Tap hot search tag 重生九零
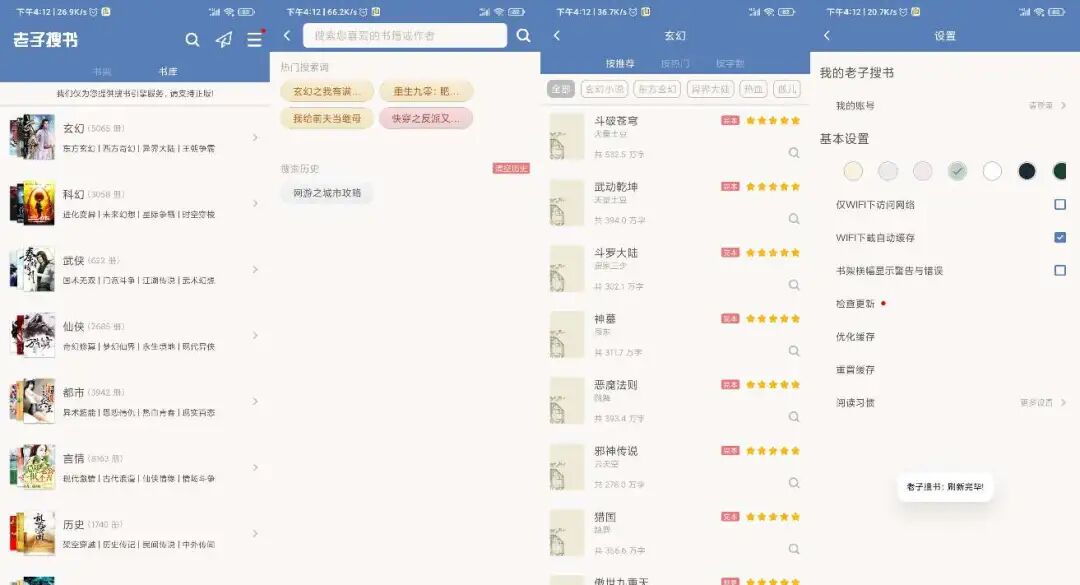 click(426, 91)
